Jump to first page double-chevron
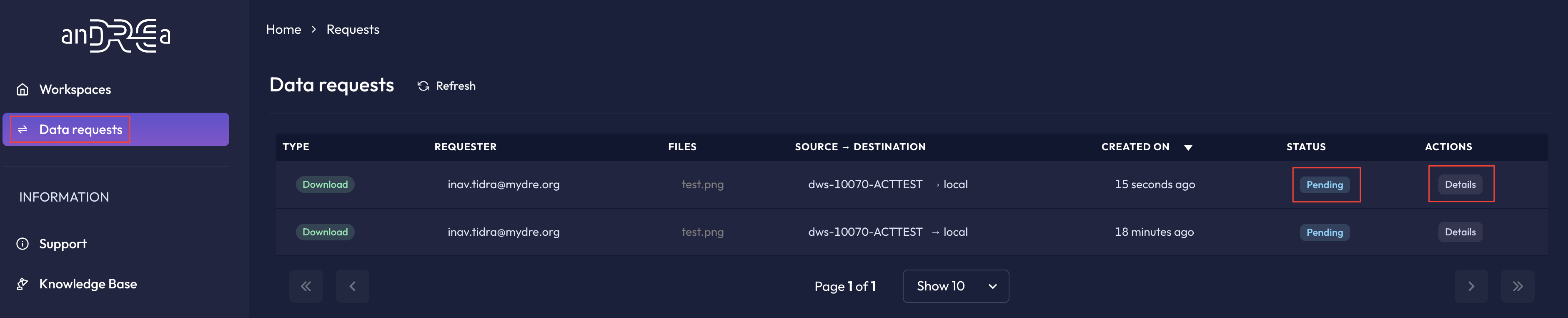This screenshot has height=318, width=1568. [306, 286]
